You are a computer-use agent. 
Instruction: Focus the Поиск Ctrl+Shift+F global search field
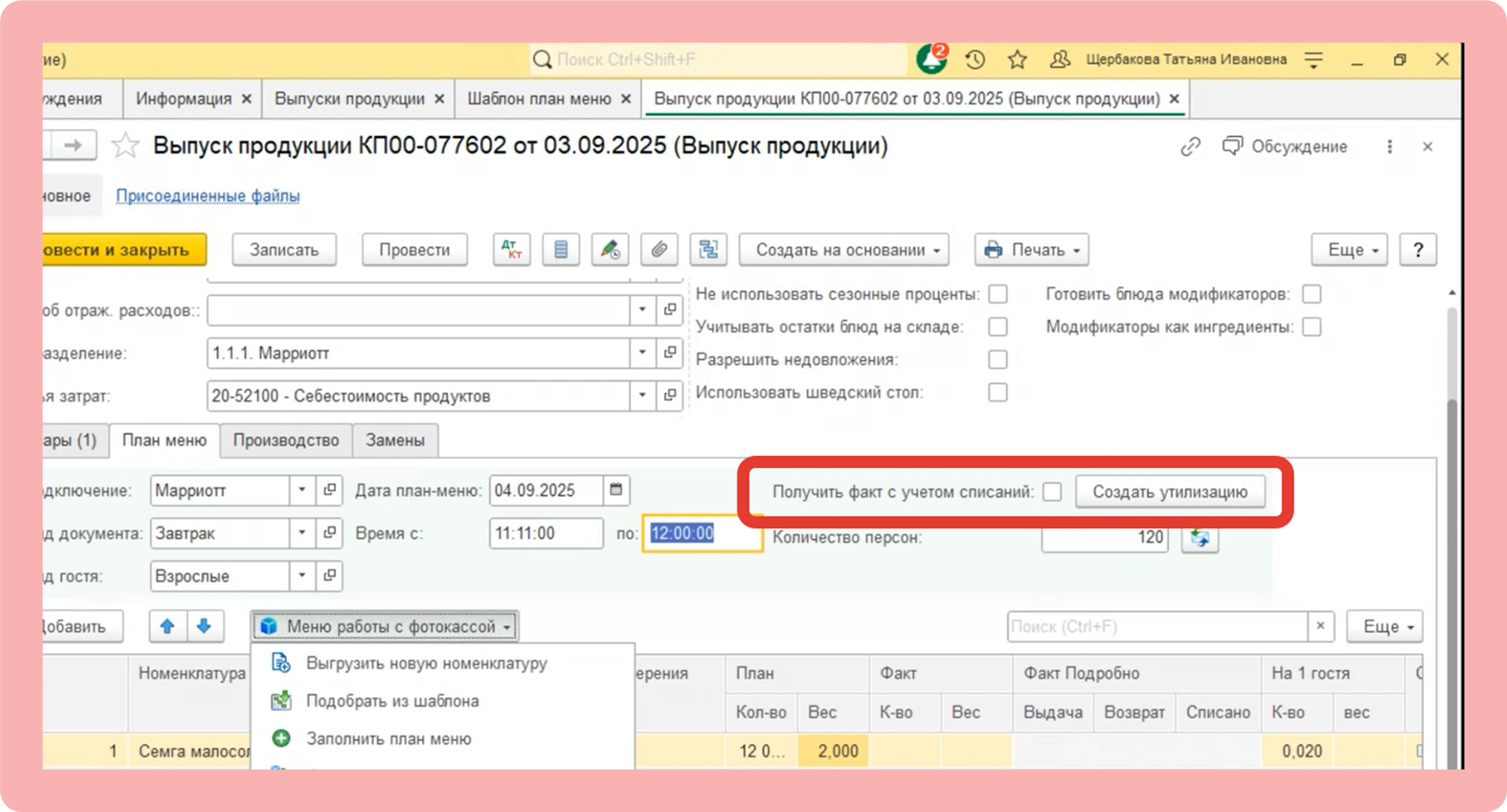pyautogui.click(x=718, y=60)
